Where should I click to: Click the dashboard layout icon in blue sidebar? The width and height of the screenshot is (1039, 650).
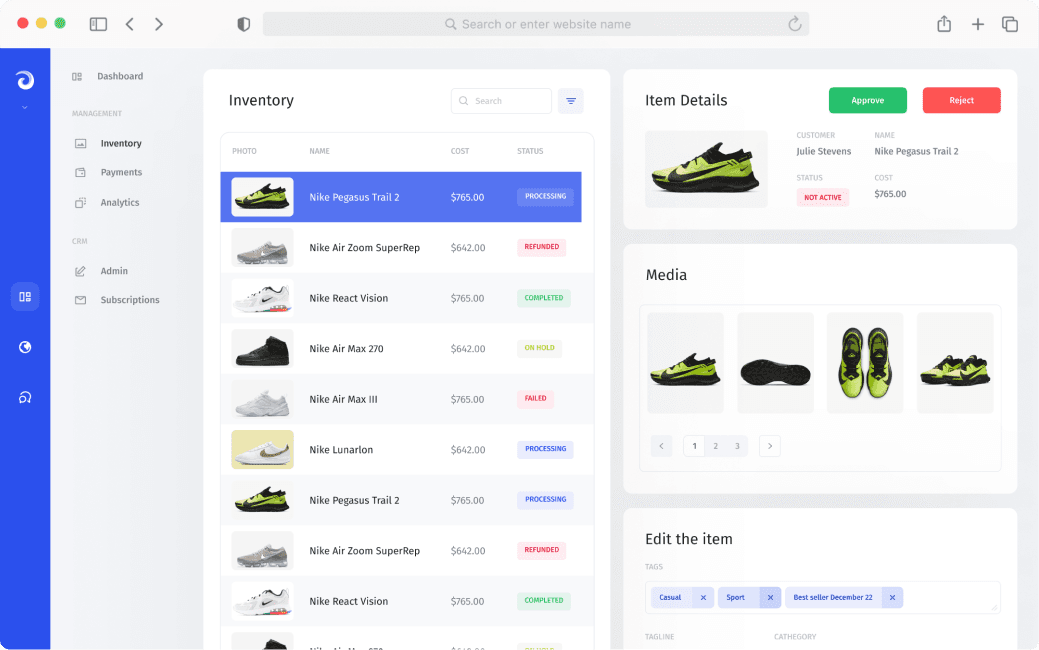[25, 297]
